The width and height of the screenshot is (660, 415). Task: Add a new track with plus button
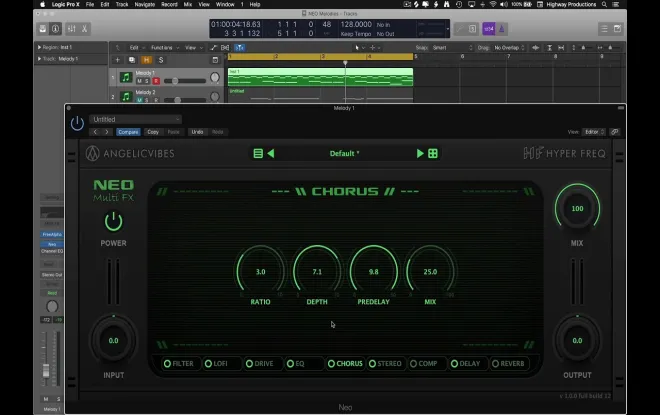pyautogui.click(x=117, y=60)
